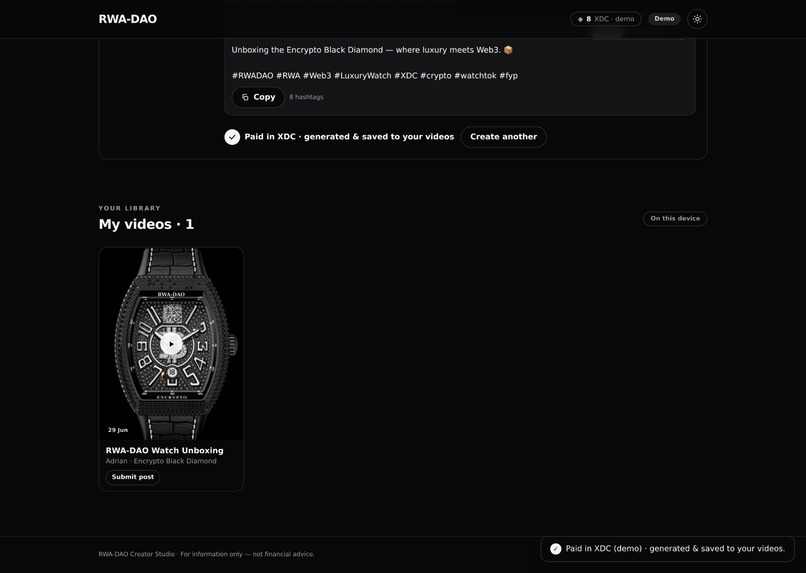Viewport: 806px width, 573px height.
Task: Click the package emoji in caption text
Action: pyautogui.click(x=508, y=50)
